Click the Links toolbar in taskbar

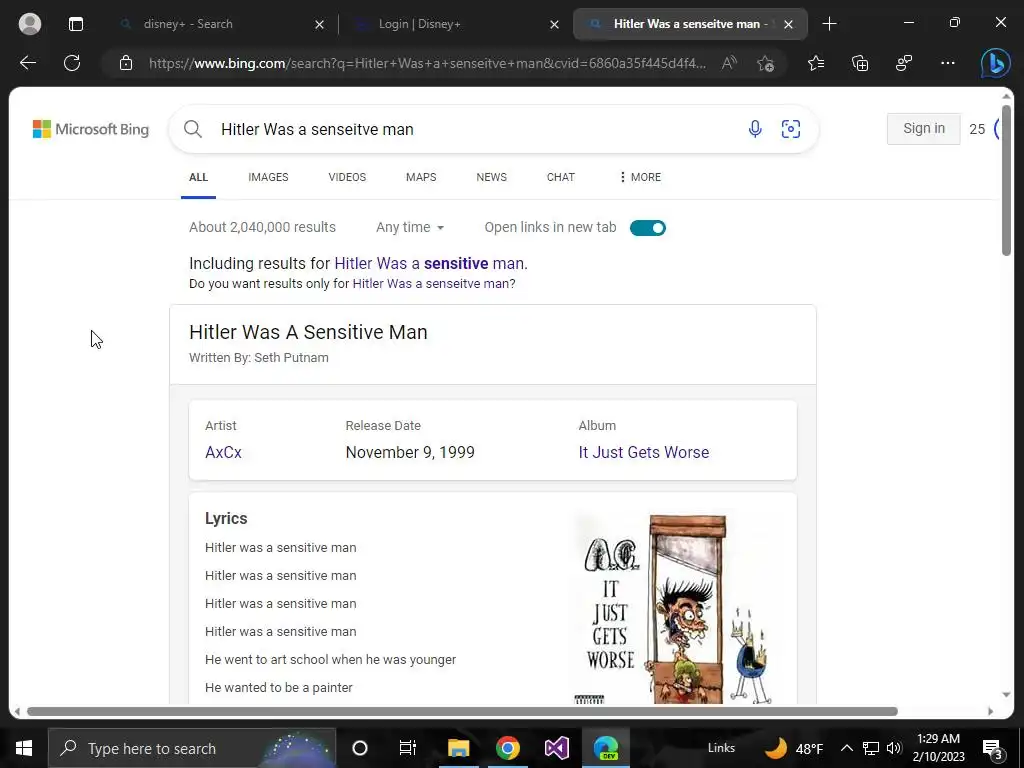point(721,748)
